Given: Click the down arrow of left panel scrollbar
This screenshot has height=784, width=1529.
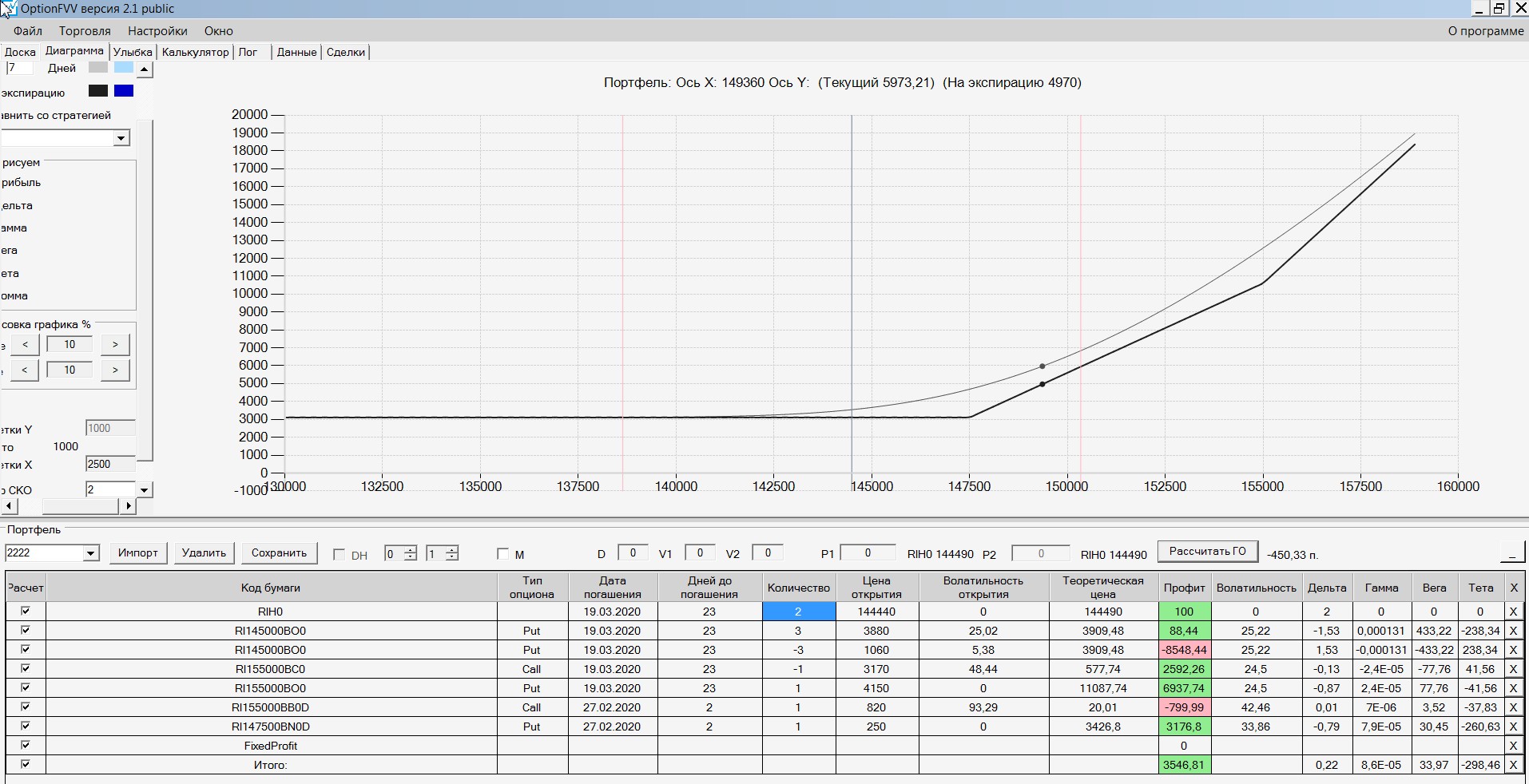Looking at the screenshot, I should (145, 489).
